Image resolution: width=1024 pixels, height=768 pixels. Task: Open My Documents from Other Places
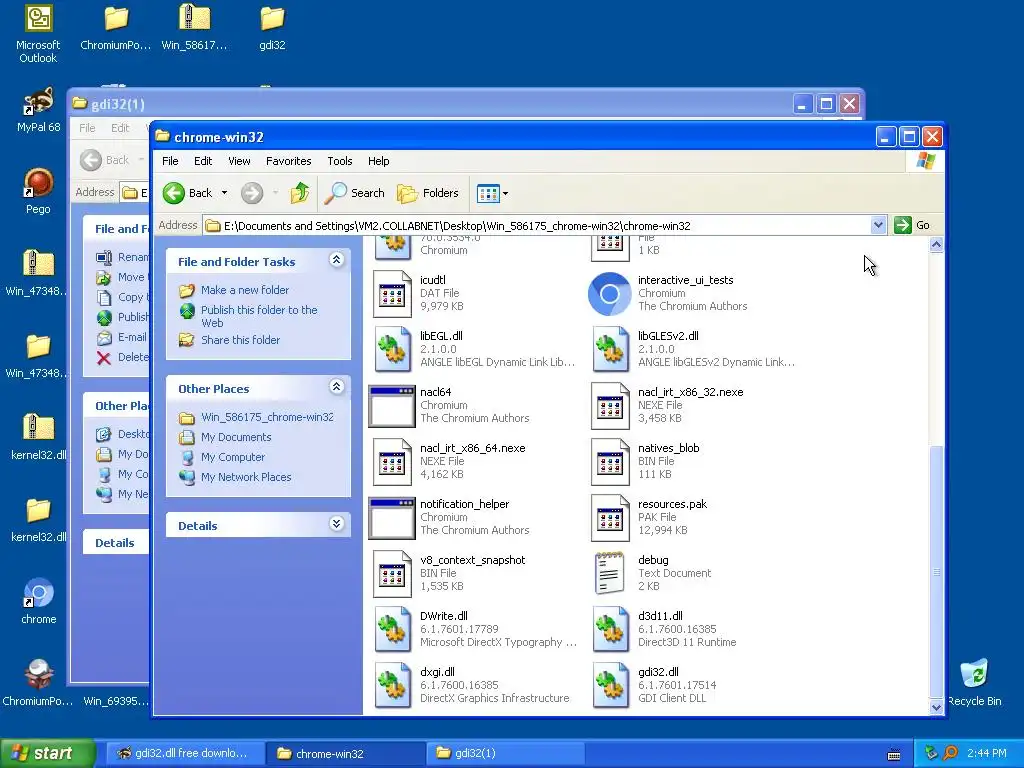point(236,437)
